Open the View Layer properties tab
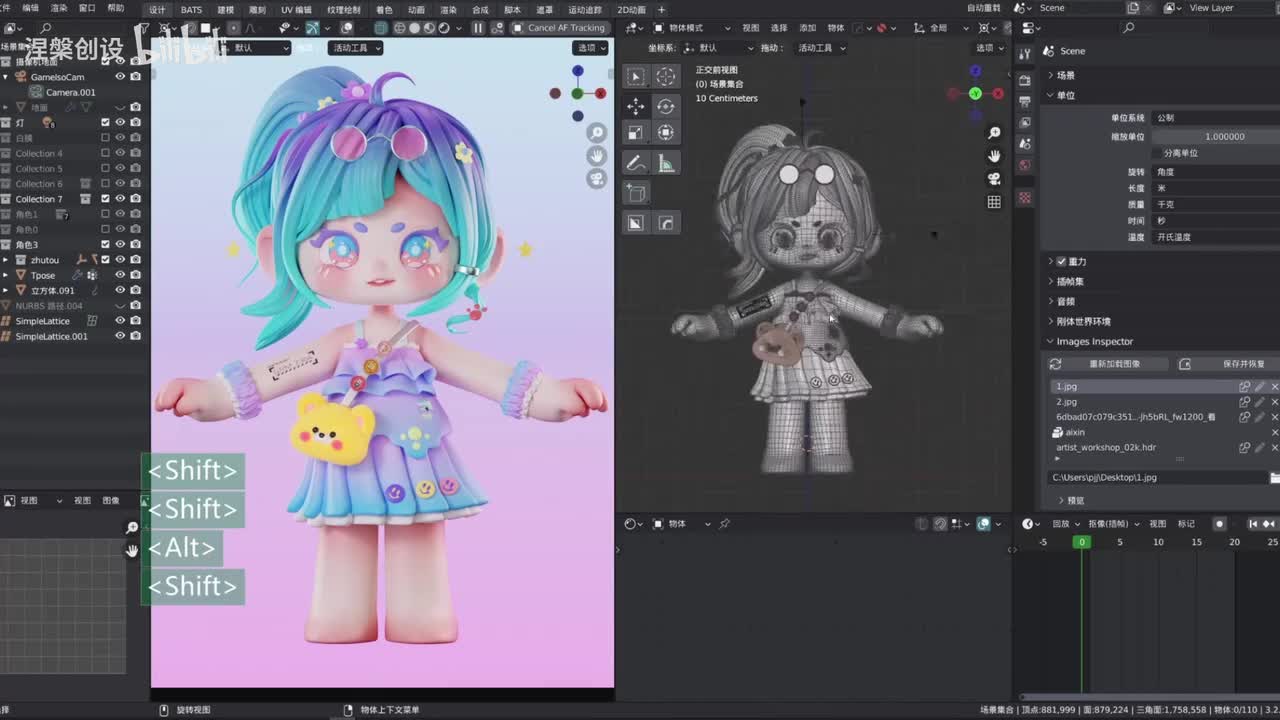 pyautogui.click(x=1025, y=123)
